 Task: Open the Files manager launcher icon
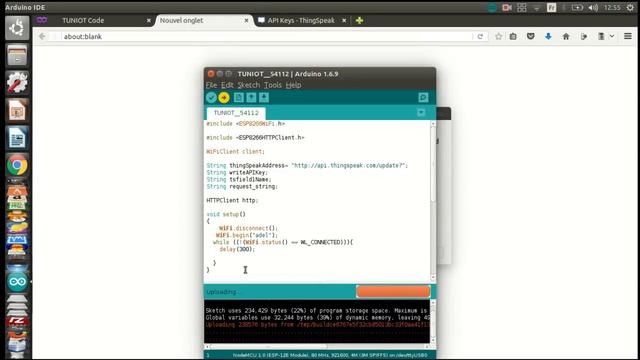coord(17,55)
